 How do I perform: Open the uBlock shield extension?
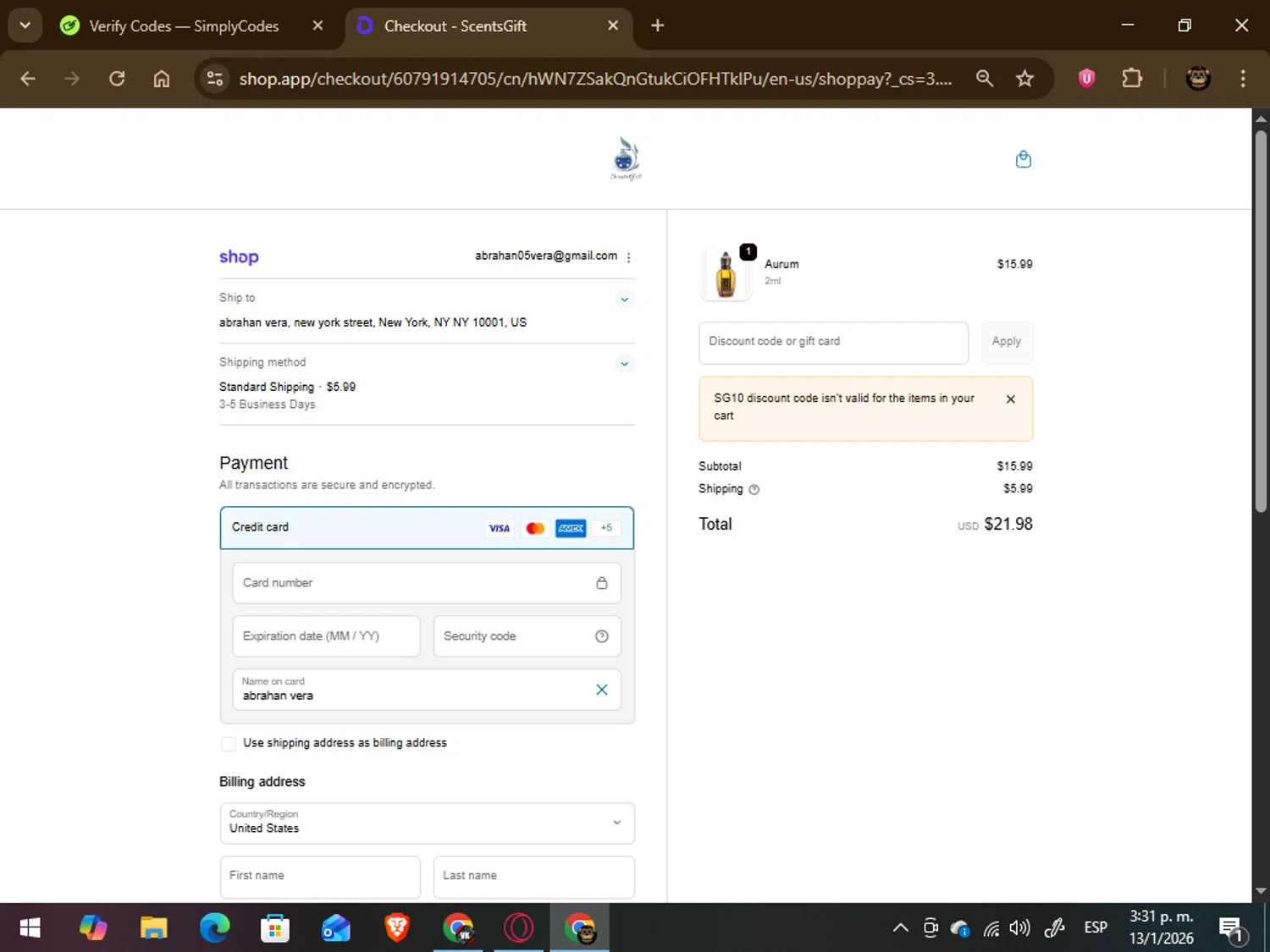click(x=1086, y=79)
